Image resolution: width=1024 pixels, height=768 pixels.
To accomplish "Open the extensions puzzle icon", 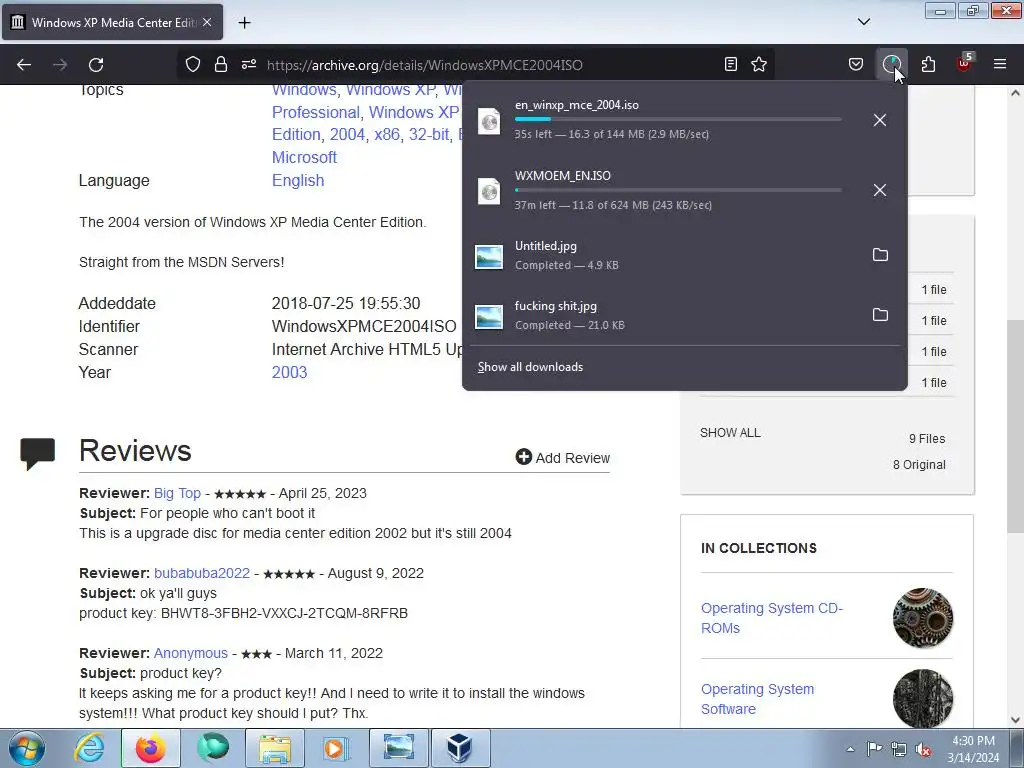I will click(x=928, y=64).
